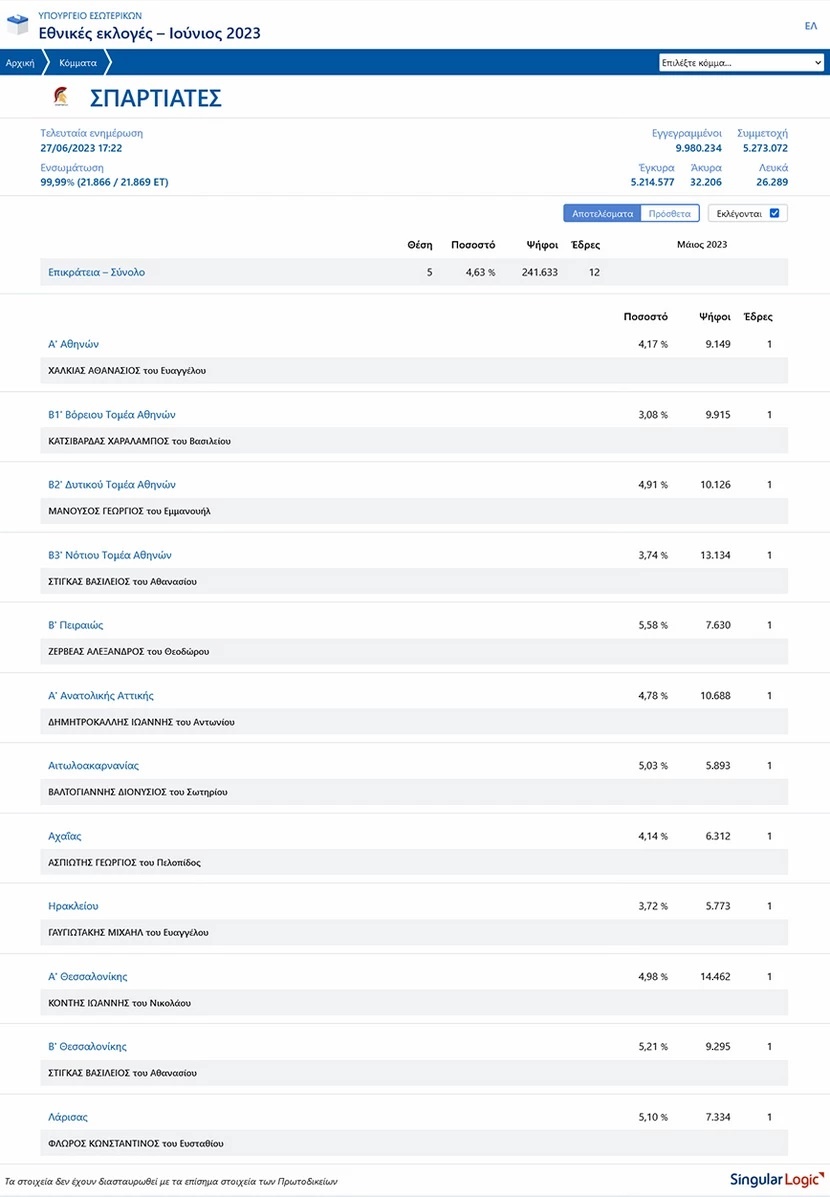Image resolution: width=830 pixels, height=1197 pixels.
Task: Toggle the Εκλέγονται checkbox
Action: tap(774, 213)
